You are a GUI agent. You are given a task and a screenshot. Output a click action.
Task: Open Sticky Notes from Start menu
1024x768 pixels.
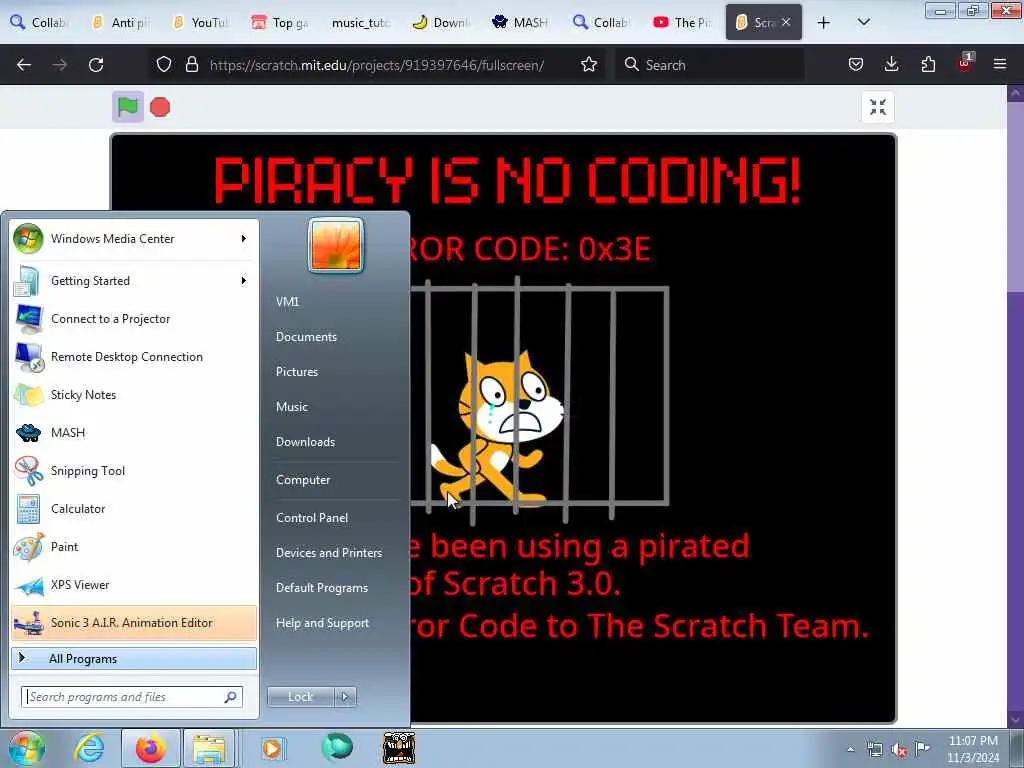point(134,394)
